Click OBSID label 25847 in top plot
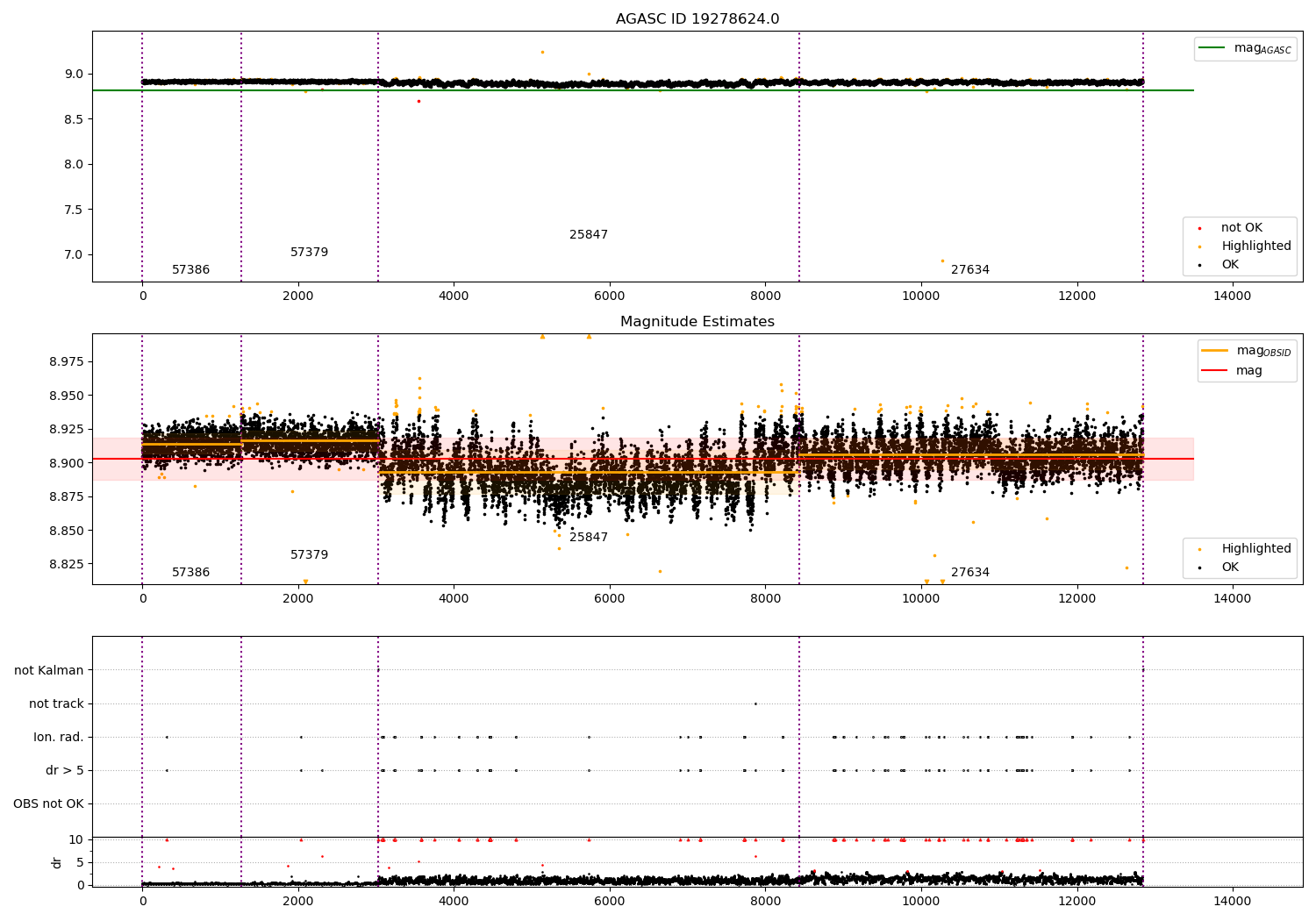Screen dimensions: 1316x921 (x=589, y=235)
